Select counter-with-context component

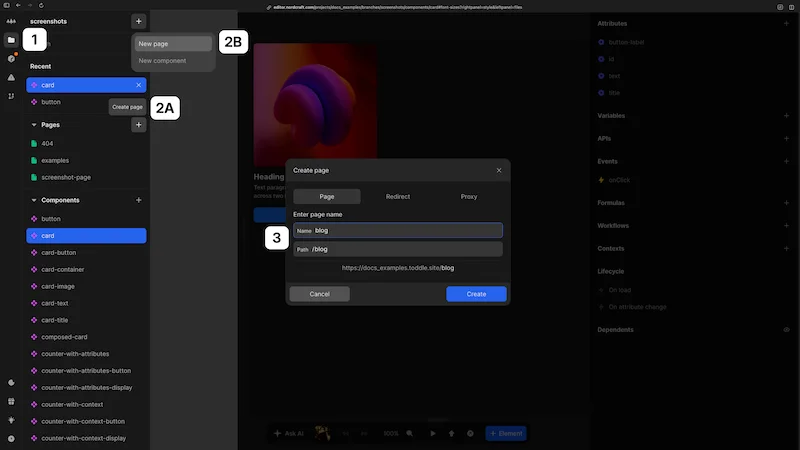[x=86, y=405]
